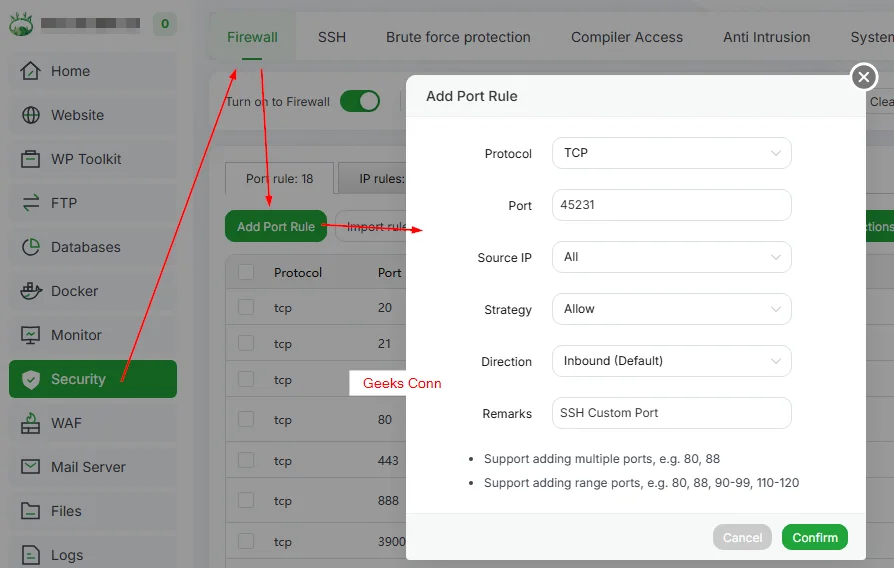
Task: Click the Databases pie icon
Action: (x=30, y=247)
